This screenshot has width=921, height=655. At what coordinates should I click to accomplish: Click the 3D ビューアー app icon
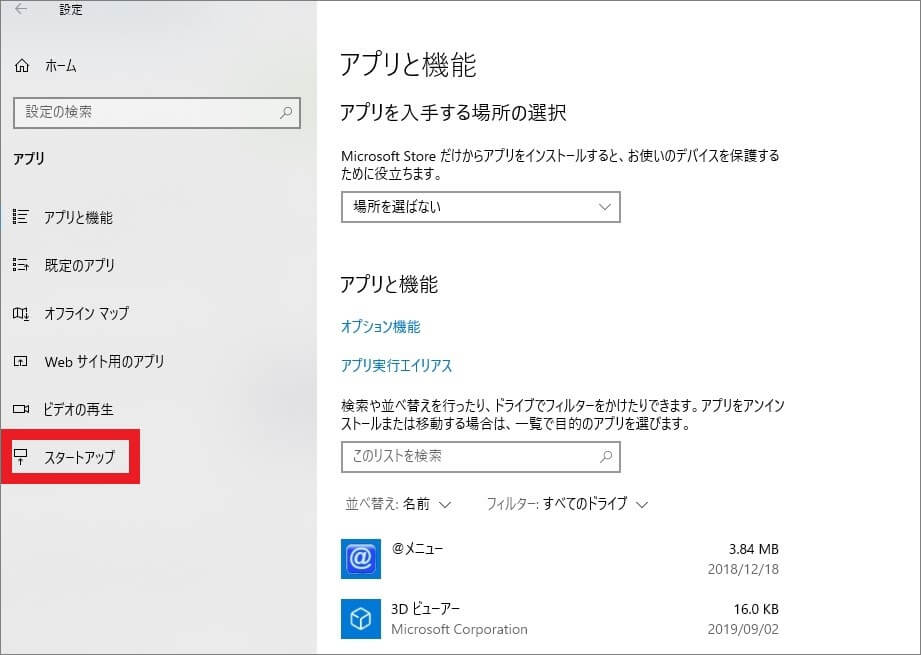click(361, 619)
